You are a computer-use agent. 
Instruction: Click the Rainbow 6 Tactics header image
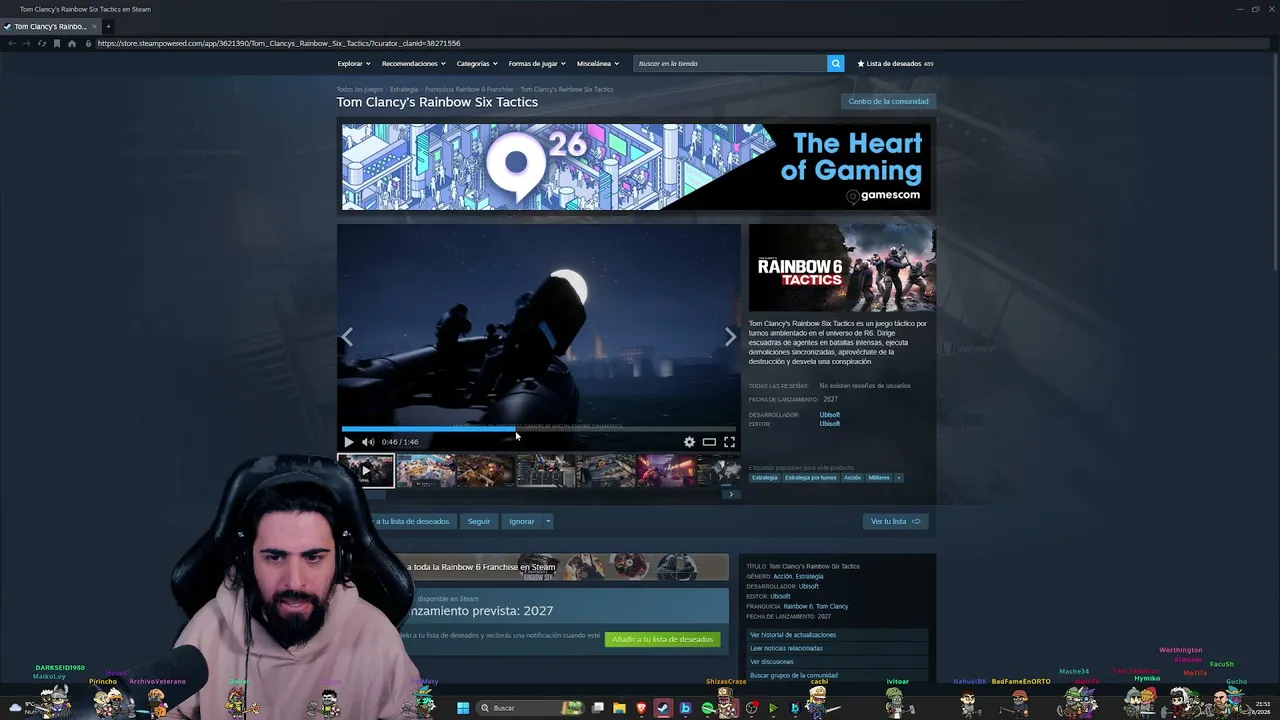pos(842,268)
